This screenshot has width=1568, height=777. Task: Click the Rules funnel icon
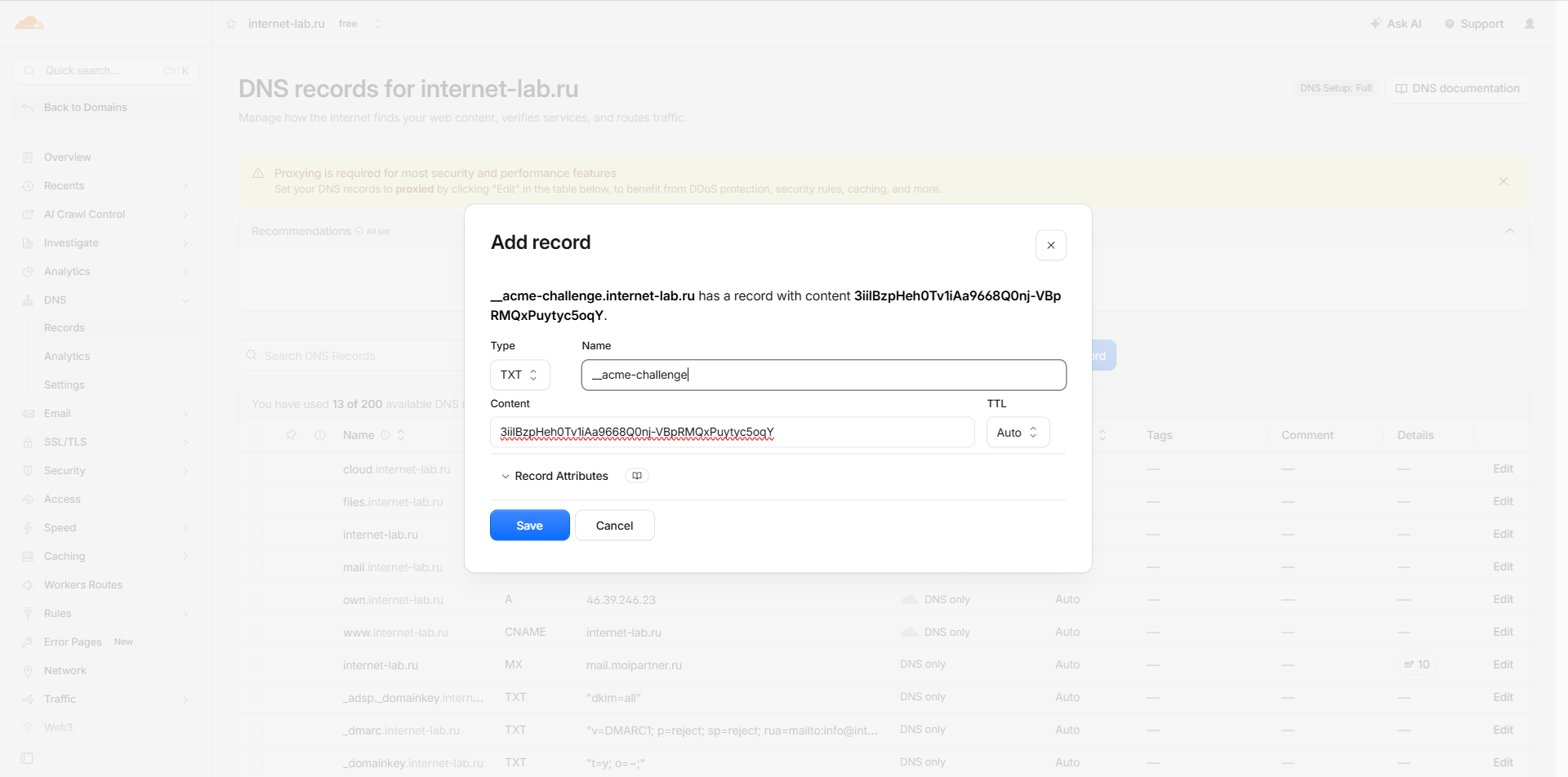click(28, 614)
